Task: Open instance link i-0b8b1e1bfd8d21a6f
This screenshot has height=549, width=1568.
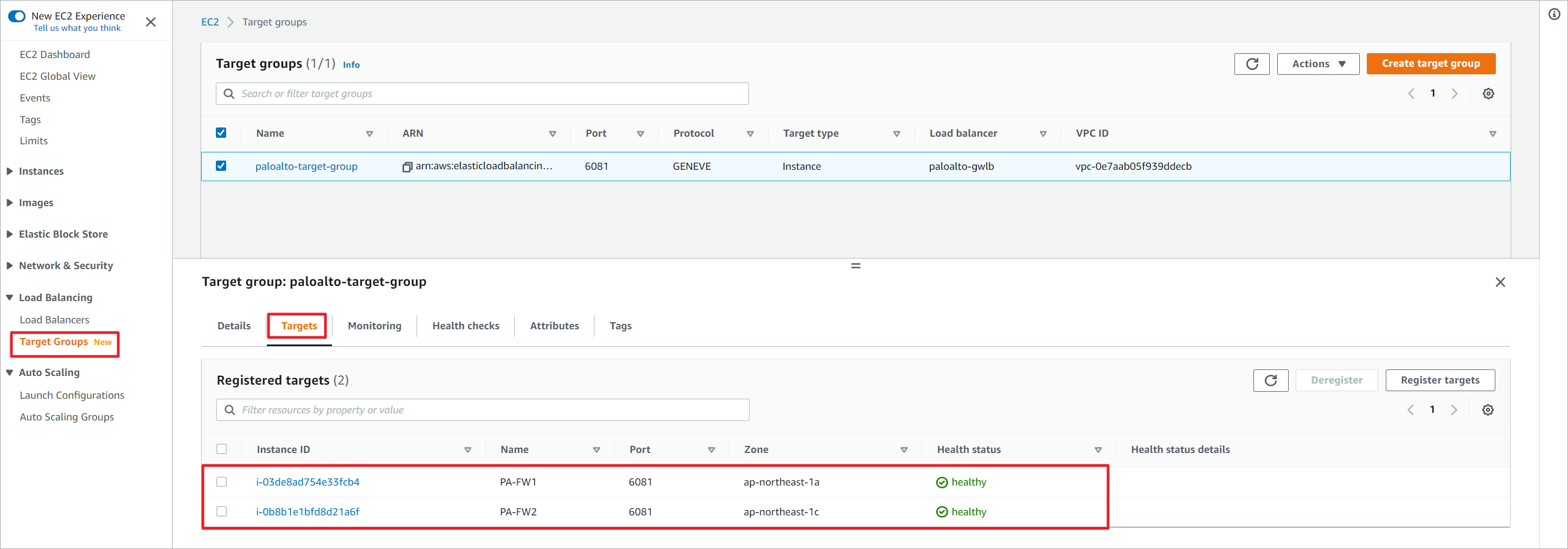Action: [x=308, y=512]
